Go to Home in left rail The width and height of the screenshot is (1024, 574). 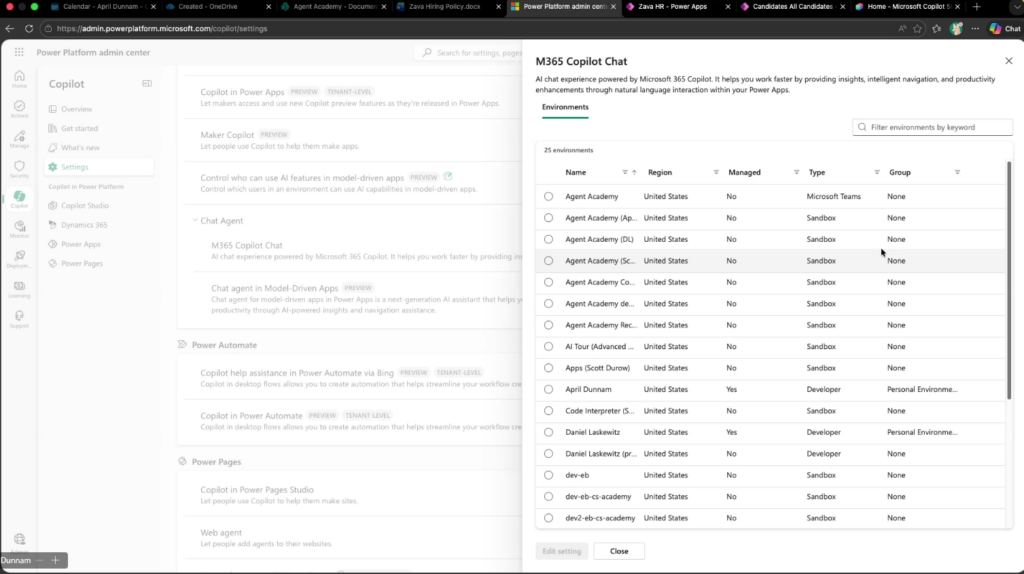tap(19, 79)
